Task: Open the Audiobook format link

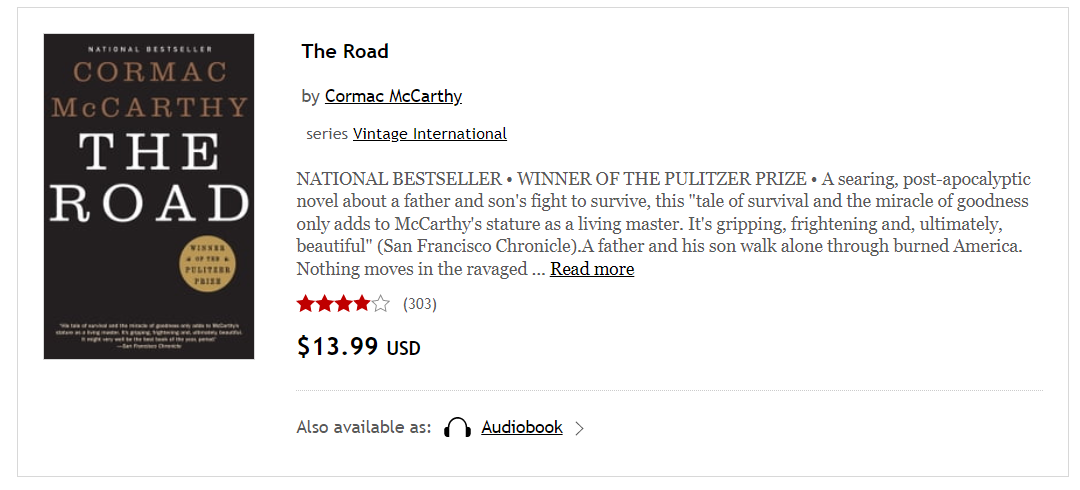Action: (x=522, y=427)
